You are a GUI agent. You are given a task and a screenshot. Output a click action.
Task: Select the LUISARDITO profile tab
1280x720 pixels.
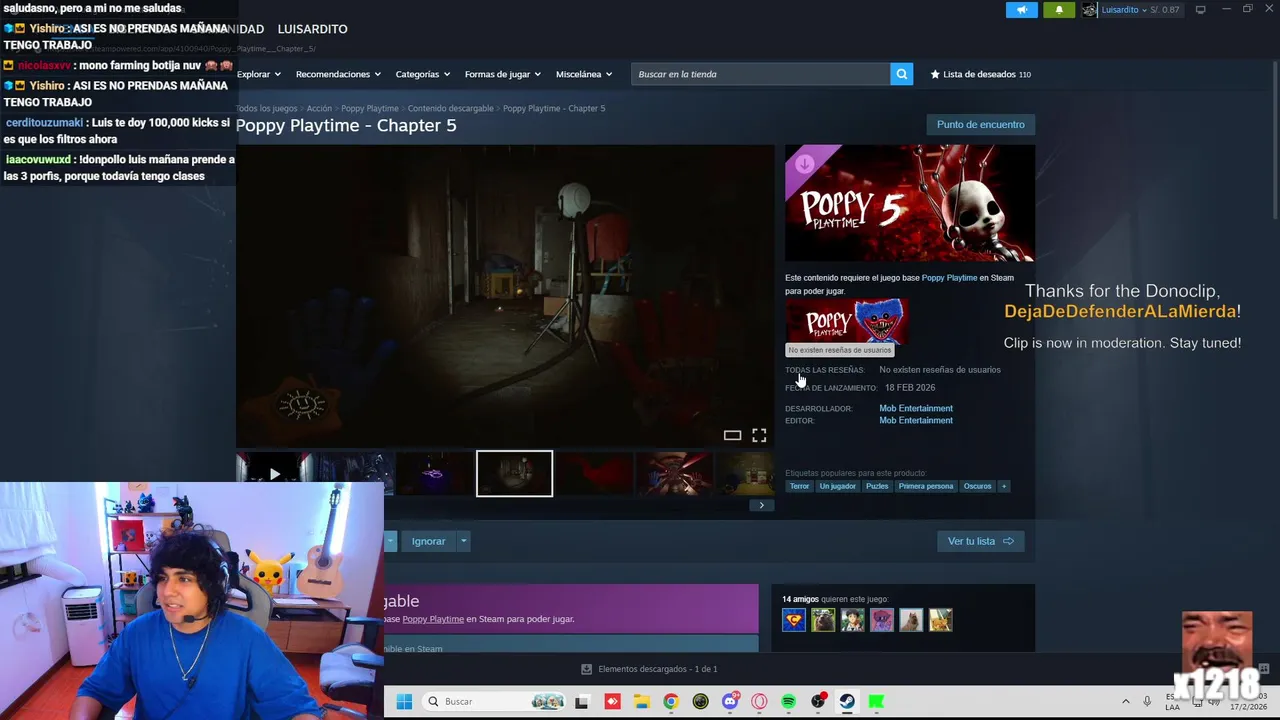pyautogui.click(x=312, y=29)
